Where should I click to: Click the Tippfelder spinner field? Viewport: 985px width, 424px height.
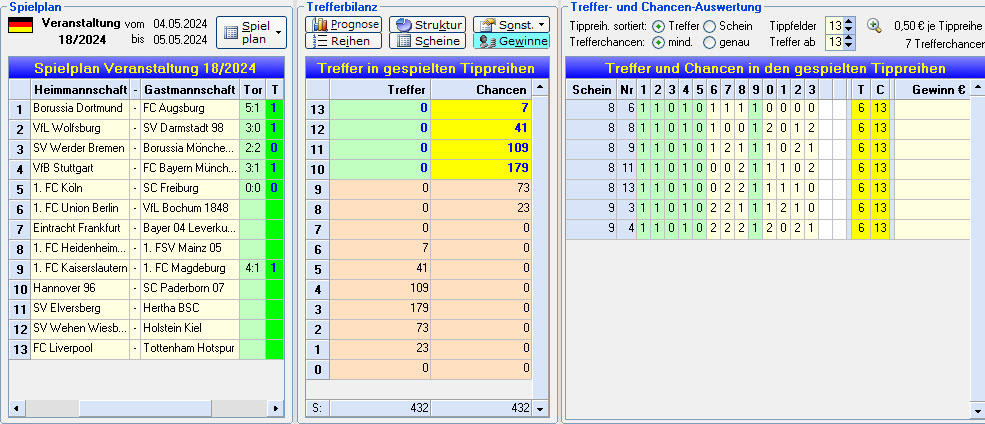(x=835, y=26)
